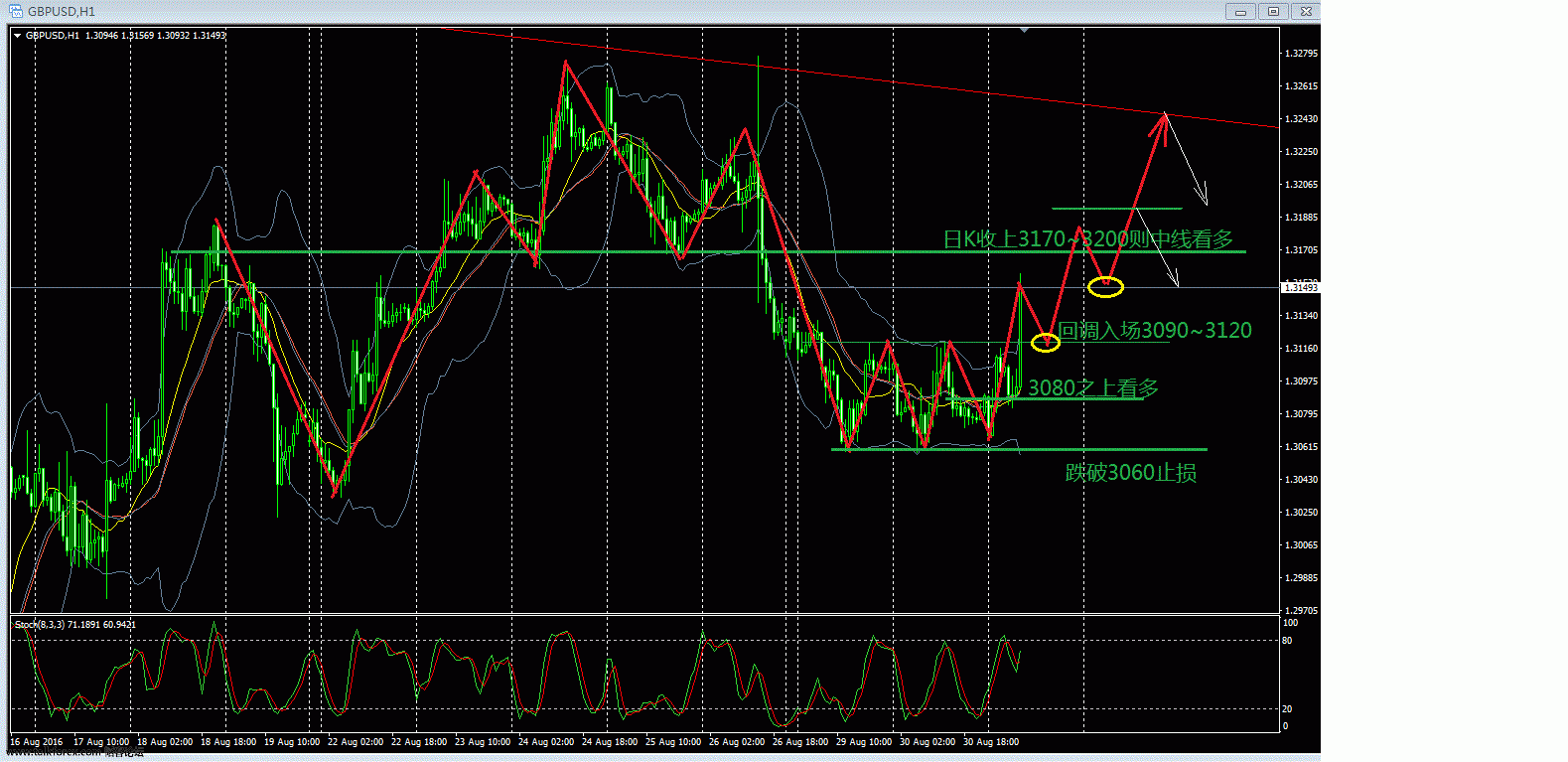Select the '3080之上看多' text label

click(x=1092, y=387)
